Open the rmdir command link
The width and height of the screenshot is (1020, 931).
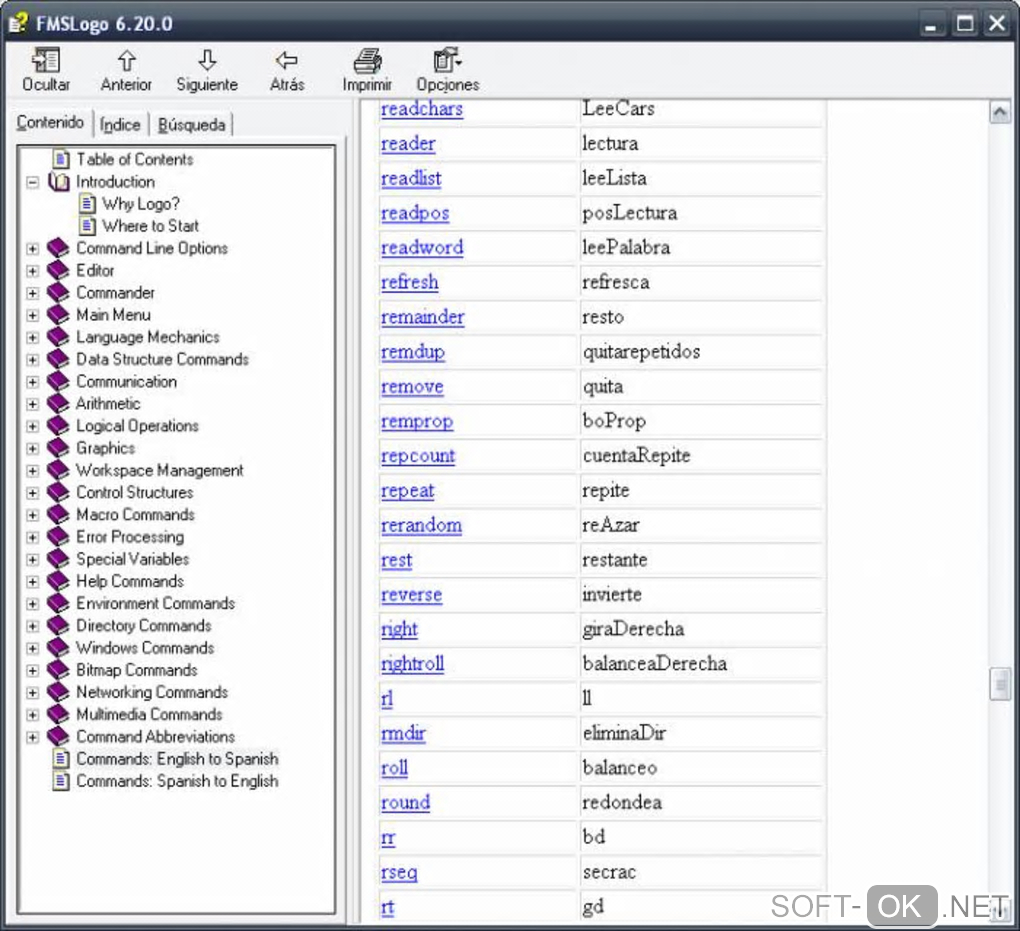403,733
